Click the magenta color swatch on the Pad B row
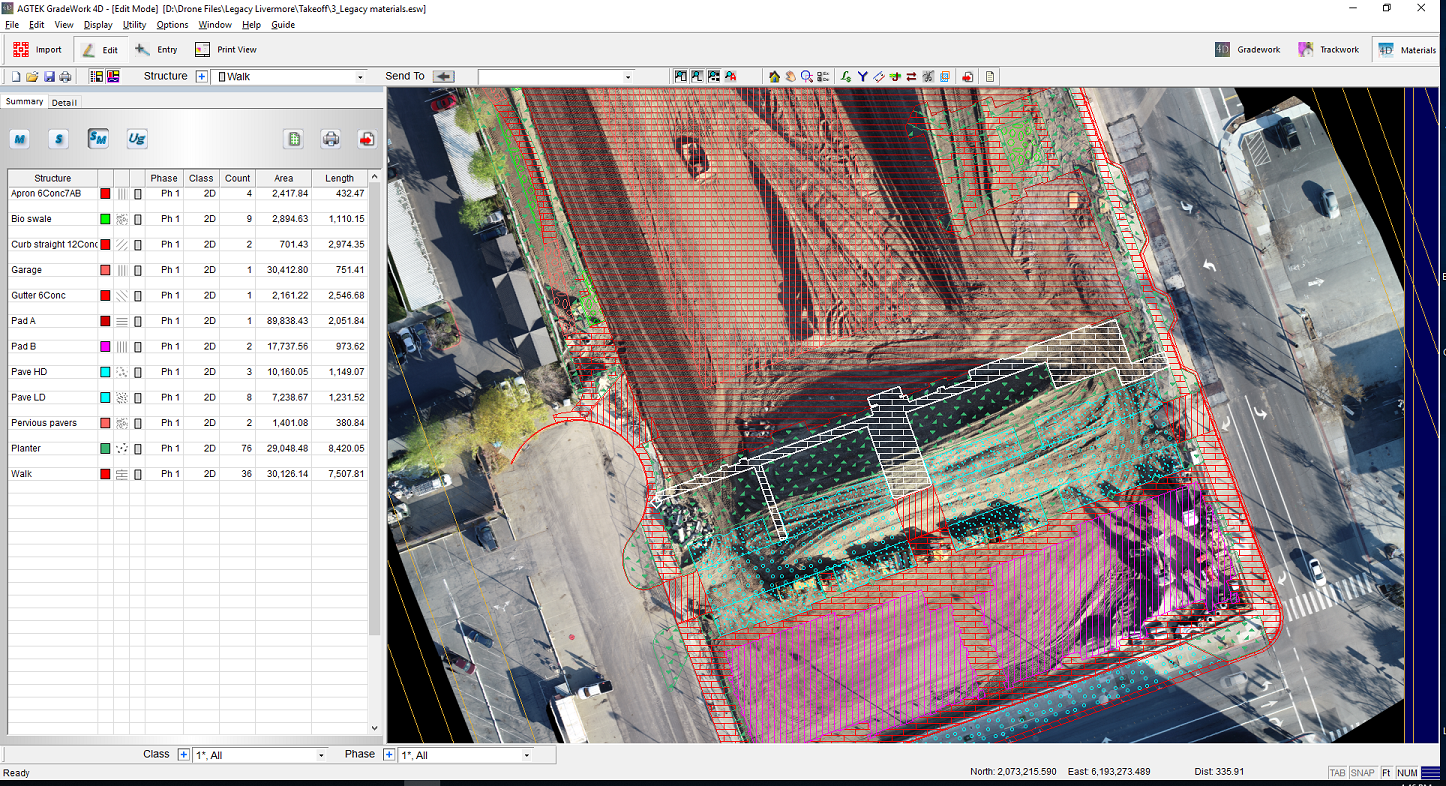 pyautogui.click(x=104, y=346)
